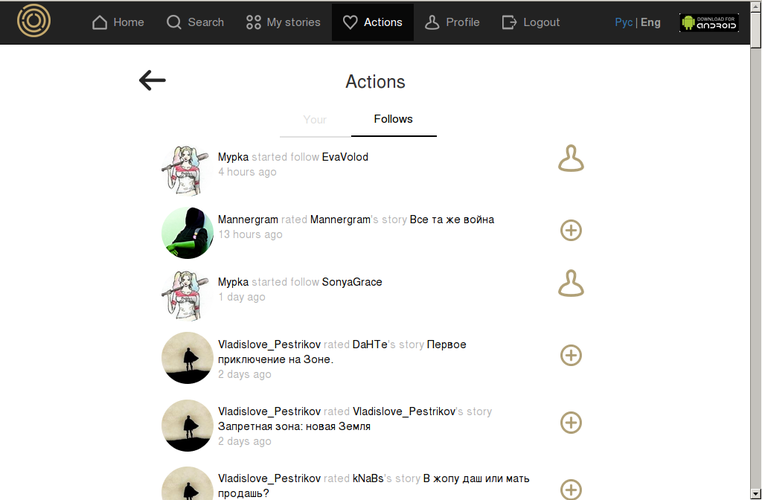Image resolution: width=762 pixels, height=500 pixels.
Task: Open Mypka name in EvaVolod row
Action: pyautogui.click(x=233, y=157)
